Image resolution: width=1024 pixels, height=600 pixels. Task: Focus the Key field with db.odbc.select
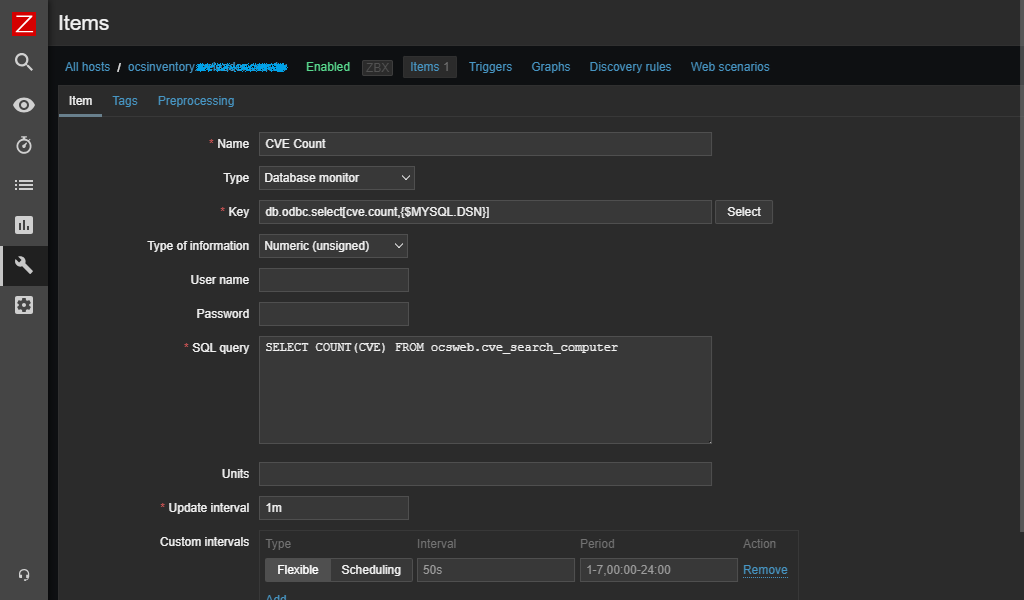coord(485,212)
